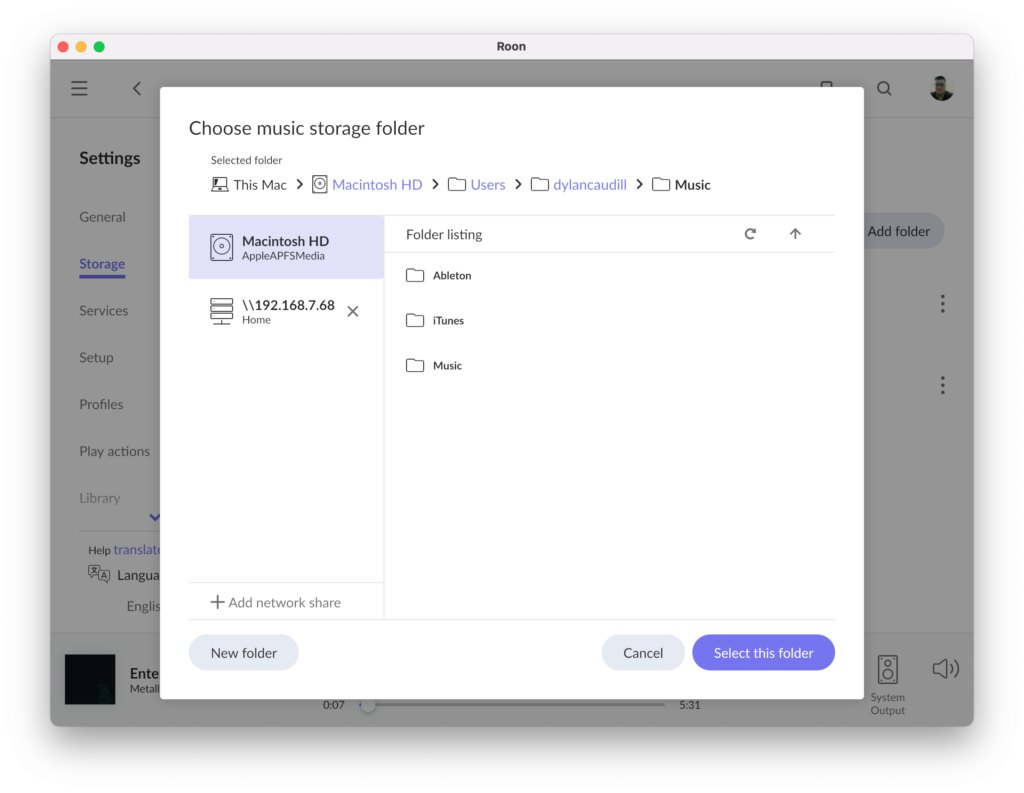Open System Output speaker icon

coord(888,670)
